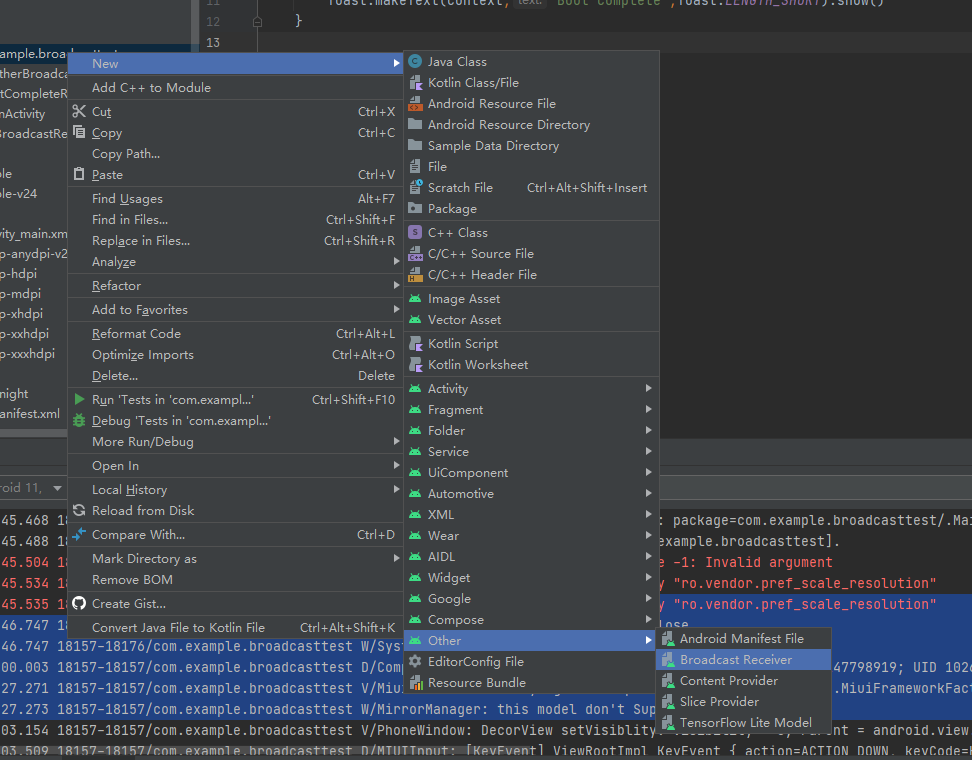Click the Debug bug icon

[79, 420]
